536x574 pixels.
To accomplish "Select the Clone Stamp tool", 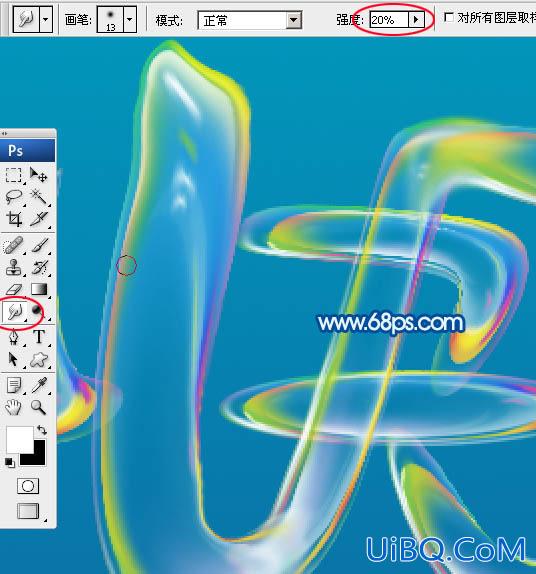I will click(x=14, y=267).
